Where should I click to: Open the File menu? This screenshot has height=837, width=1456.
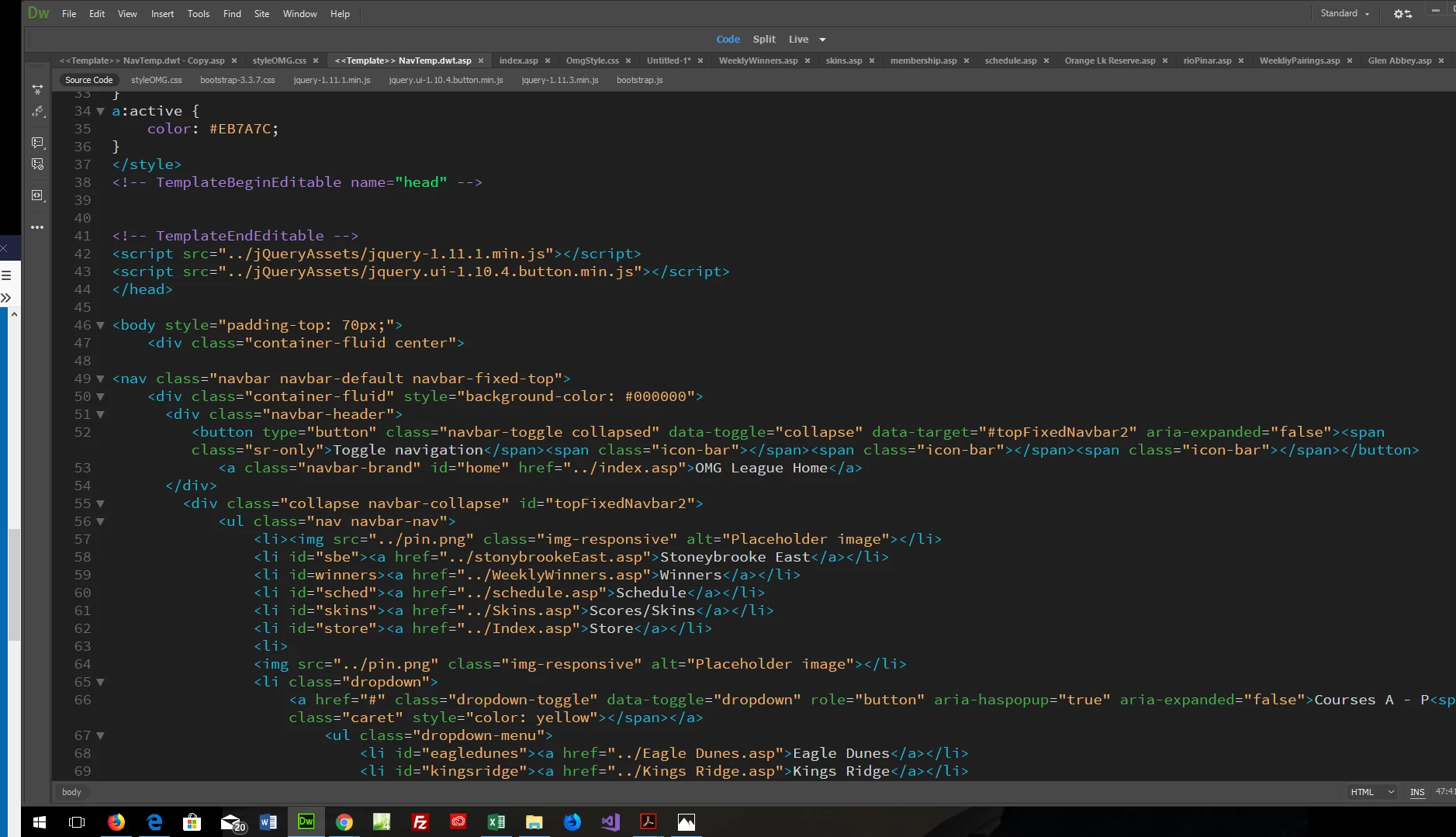pos(69,14)
